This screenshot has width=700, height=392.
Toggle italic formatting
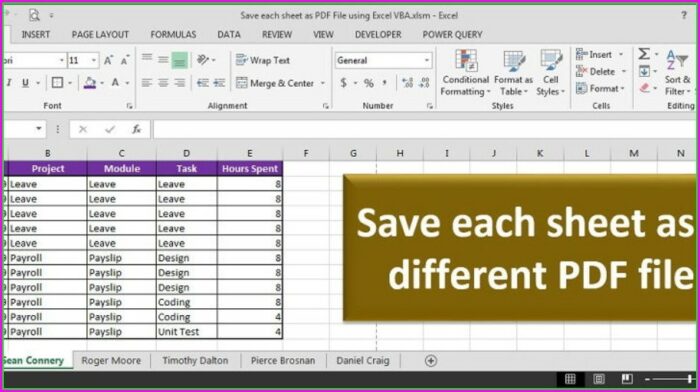[x=9, y=83]
